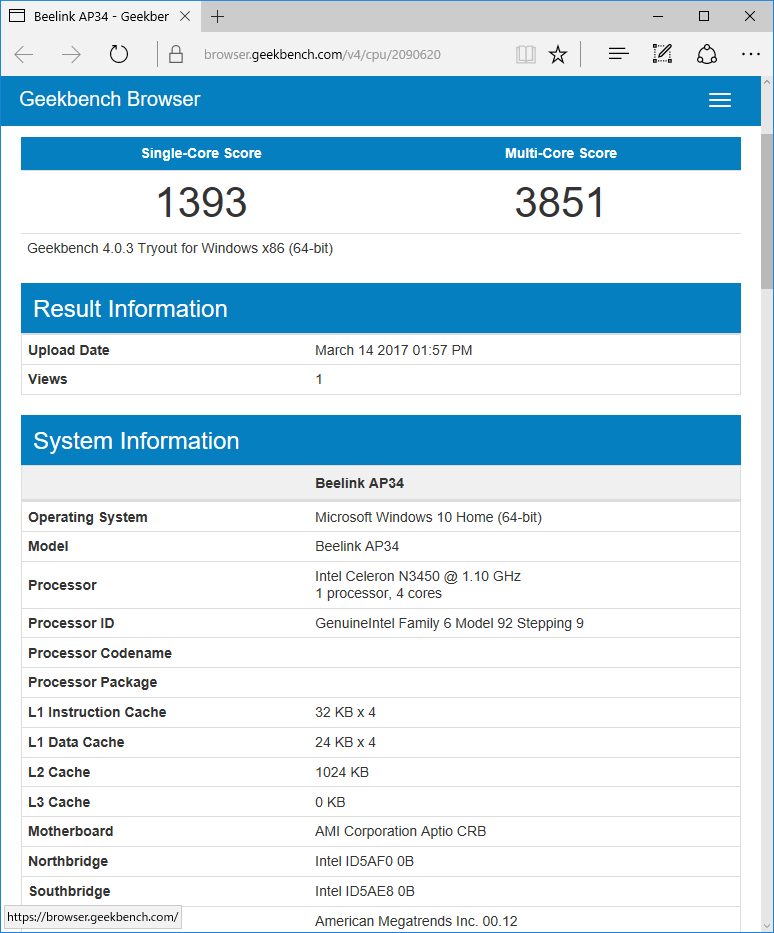Open the Geekbench Browser hamburger menu
The image size is (774, 933).
[720, 100]
